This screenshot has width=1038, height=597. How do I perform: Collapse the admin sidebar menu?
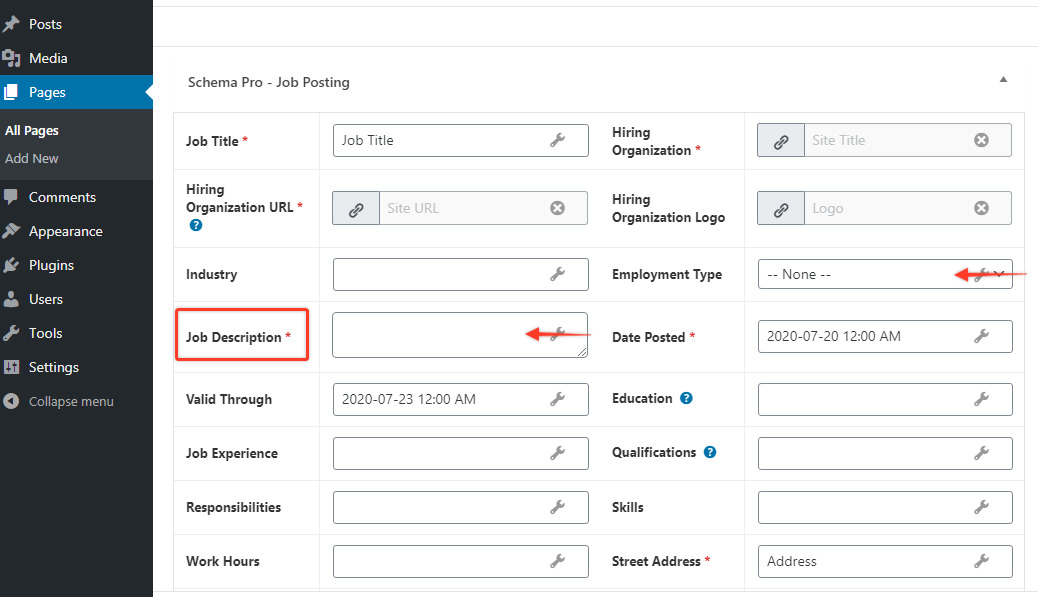pyautogui.click(x=63, y=401)
